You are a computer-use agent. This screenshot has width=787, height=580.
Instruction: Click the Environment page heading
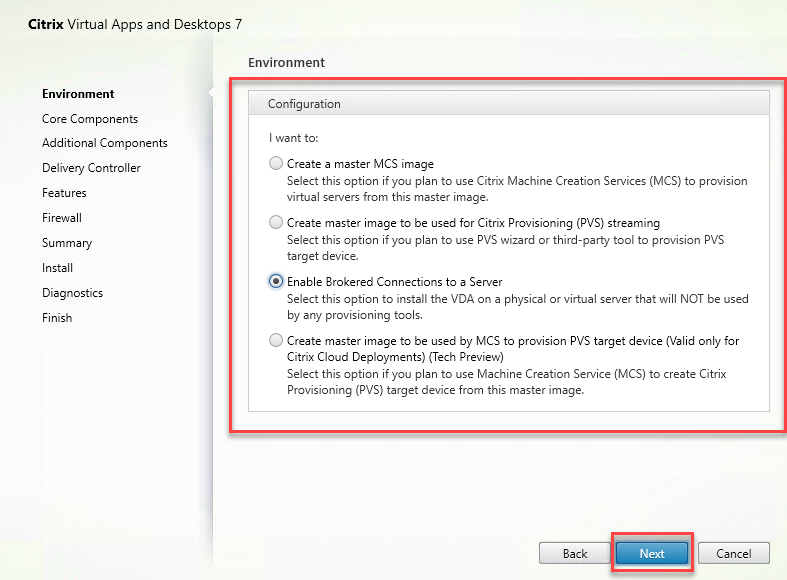[286, 62]
